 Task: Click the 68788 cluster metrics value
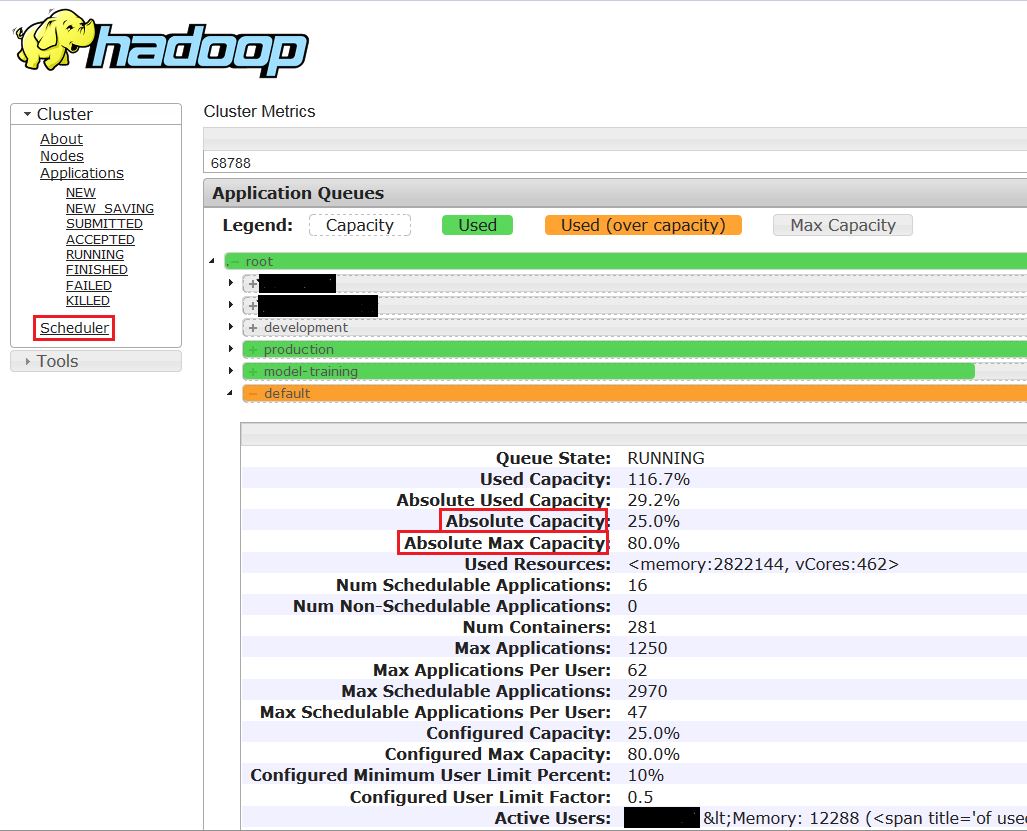(x=232, y=161)
